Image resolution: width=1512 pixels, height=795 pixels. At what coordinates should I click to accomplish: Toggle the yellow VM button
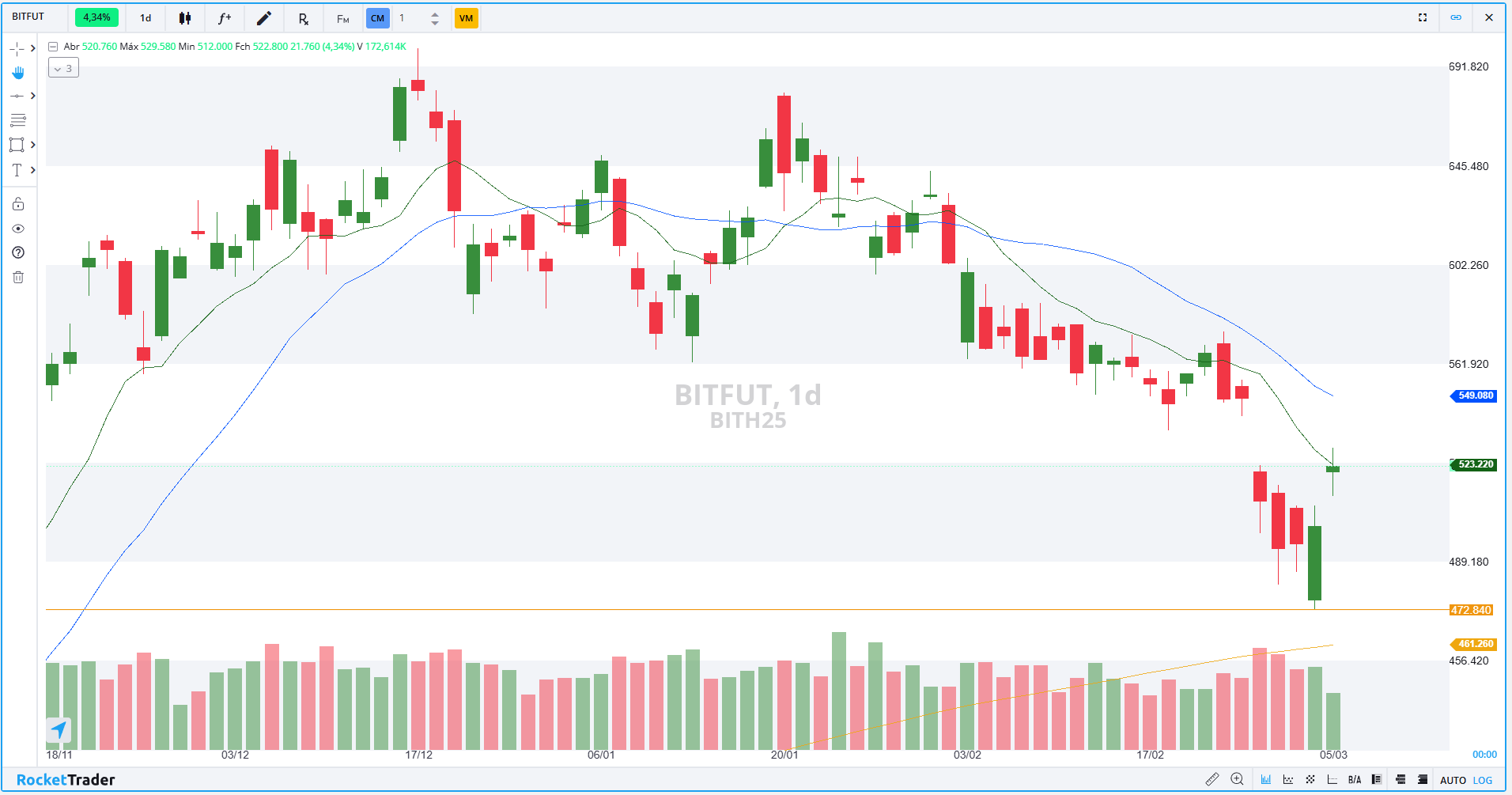point(467,18)
